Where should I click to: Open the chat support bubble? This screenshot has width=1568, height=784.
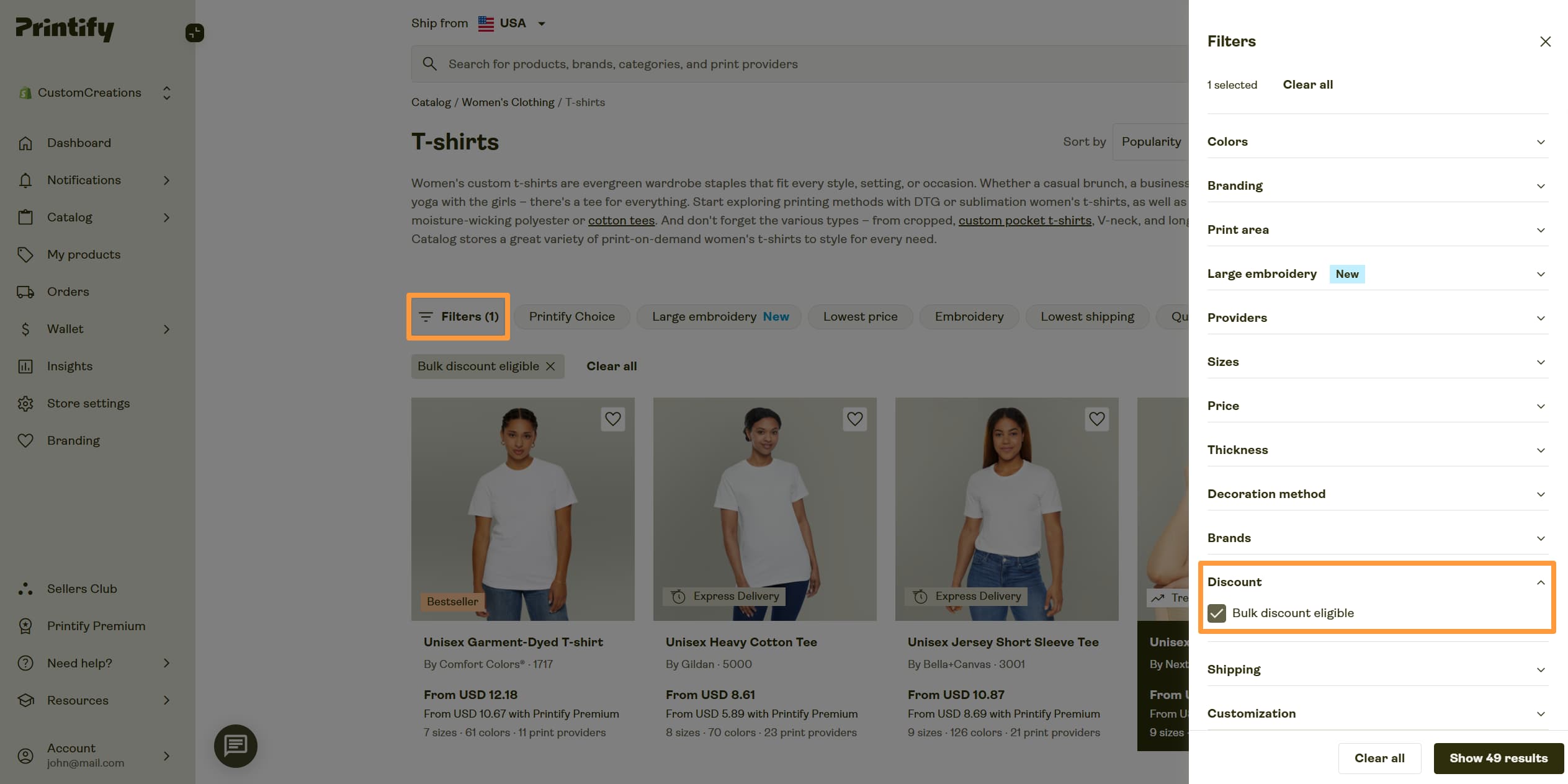click(x=235, y=746)
